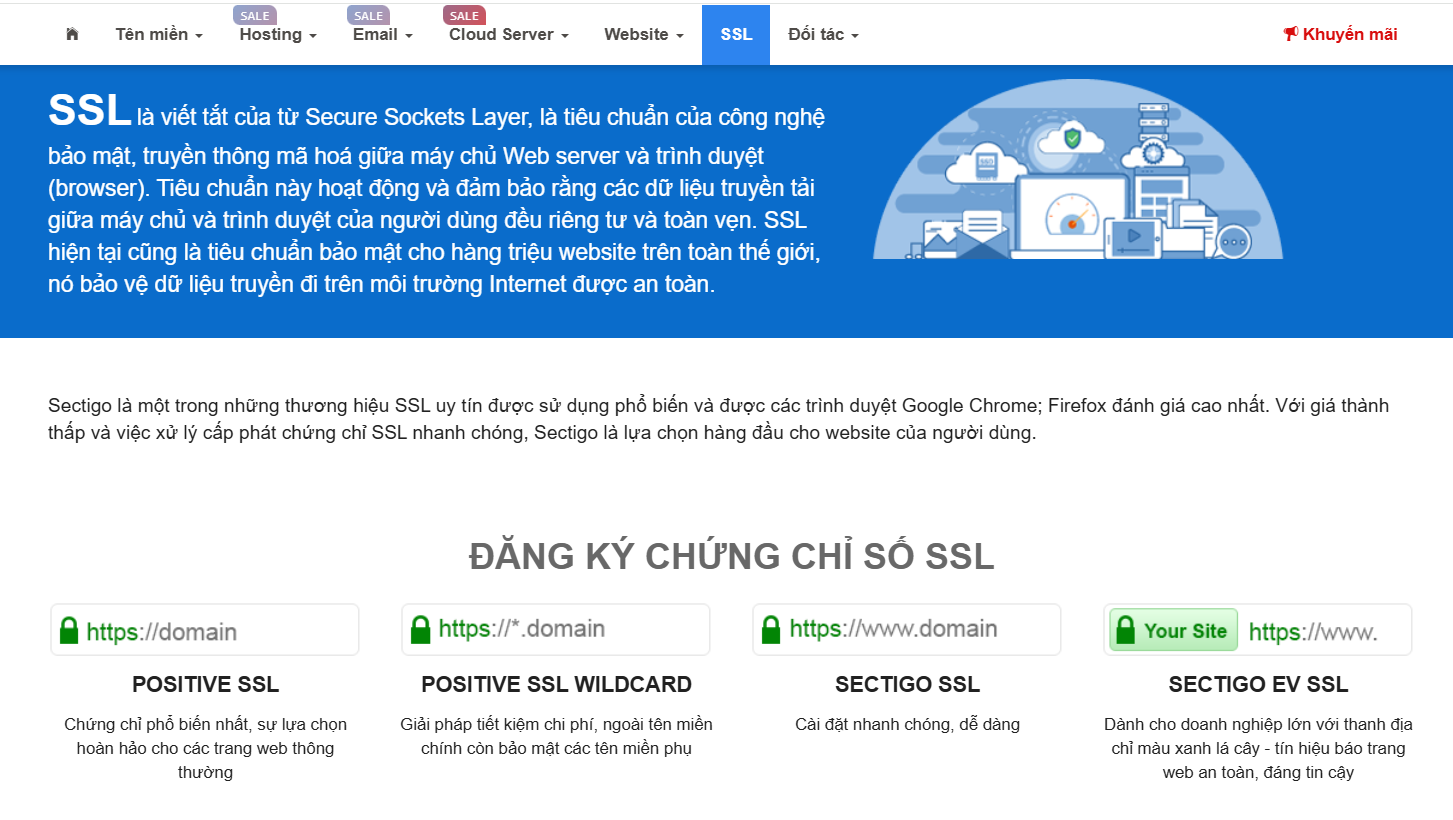Click the paragraph starting 'Sectigo là một trong'
The width and height of the screenshot is (1453, 820).
click(x=718, y=420)
